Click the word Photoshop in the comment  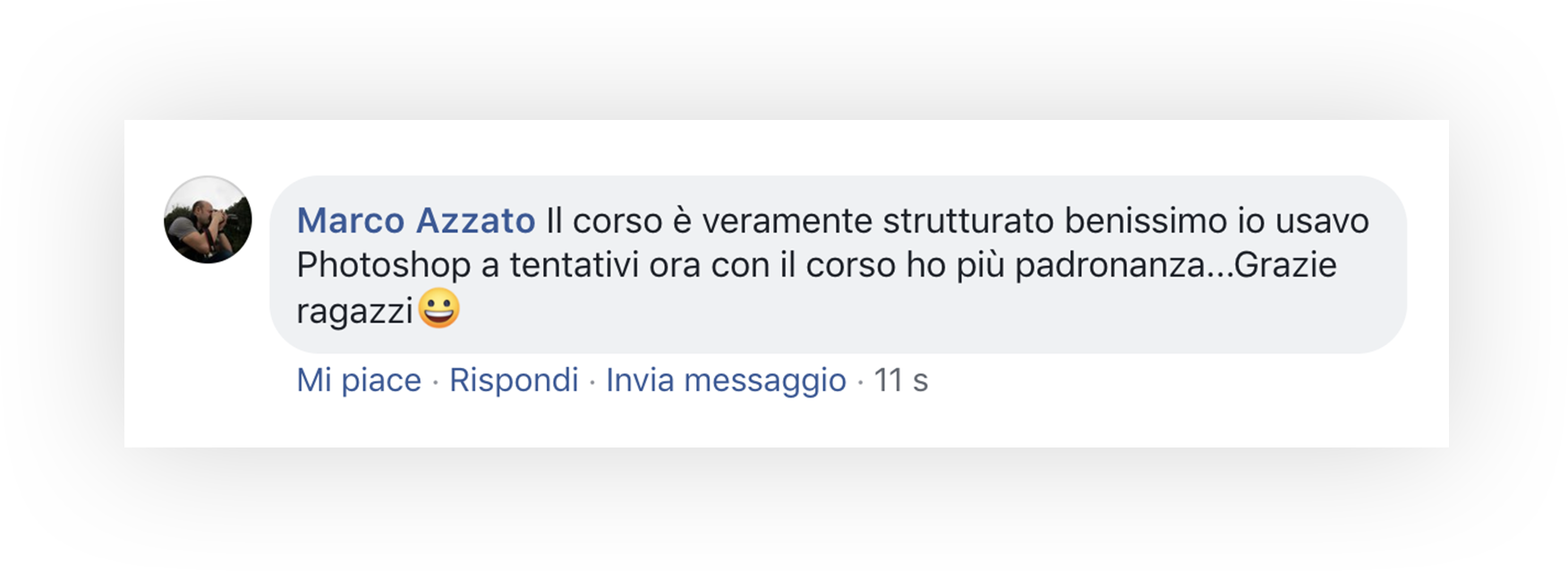click(383, 266)
